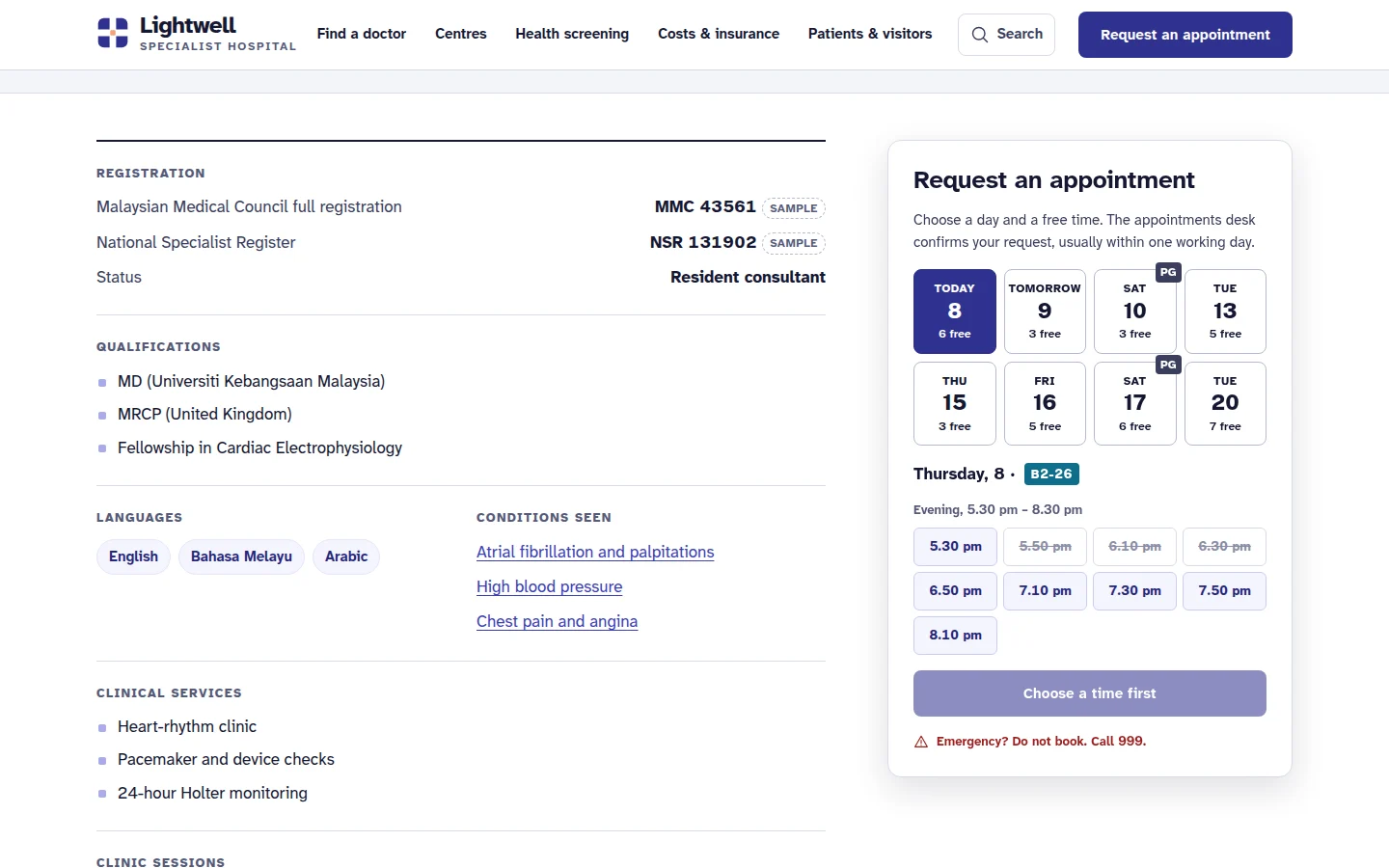Choose Tue 20 date card
The width and height of the screenshot is (1389, 868).
click(x=1225, y=403)
